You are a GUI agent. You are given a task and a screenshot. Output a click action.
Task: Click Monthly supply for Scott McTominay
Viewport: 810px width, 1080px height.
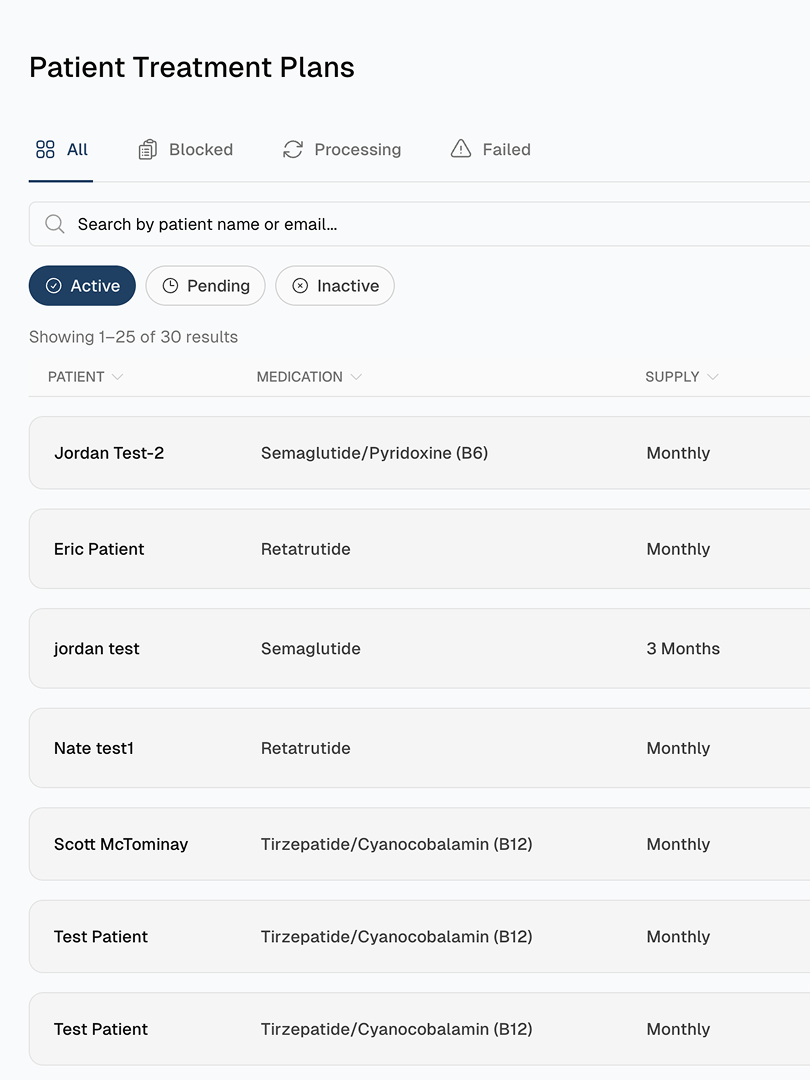[678, 844]
